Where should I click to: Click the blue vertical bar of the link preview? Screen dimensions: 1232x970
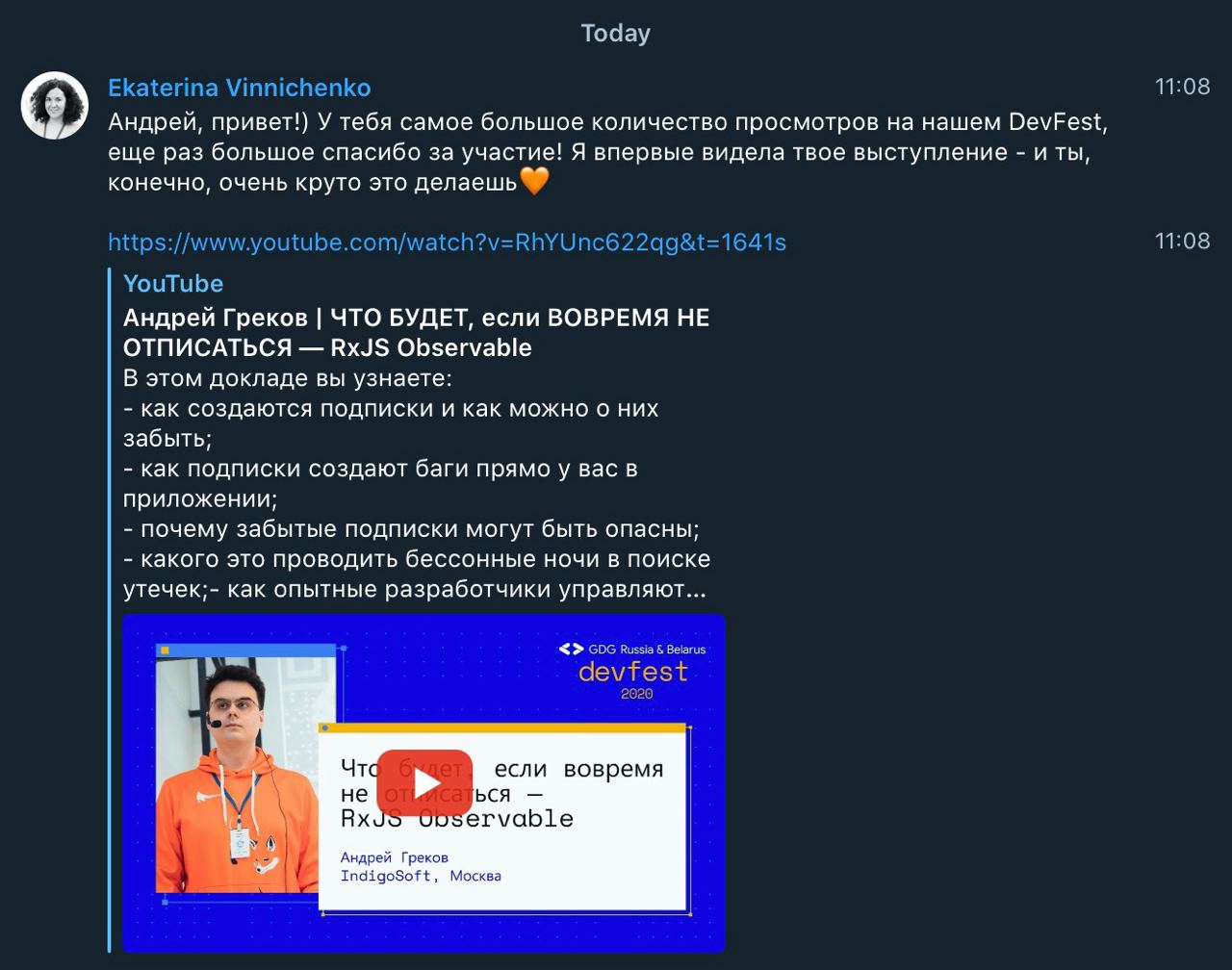[x=111, y=610]
